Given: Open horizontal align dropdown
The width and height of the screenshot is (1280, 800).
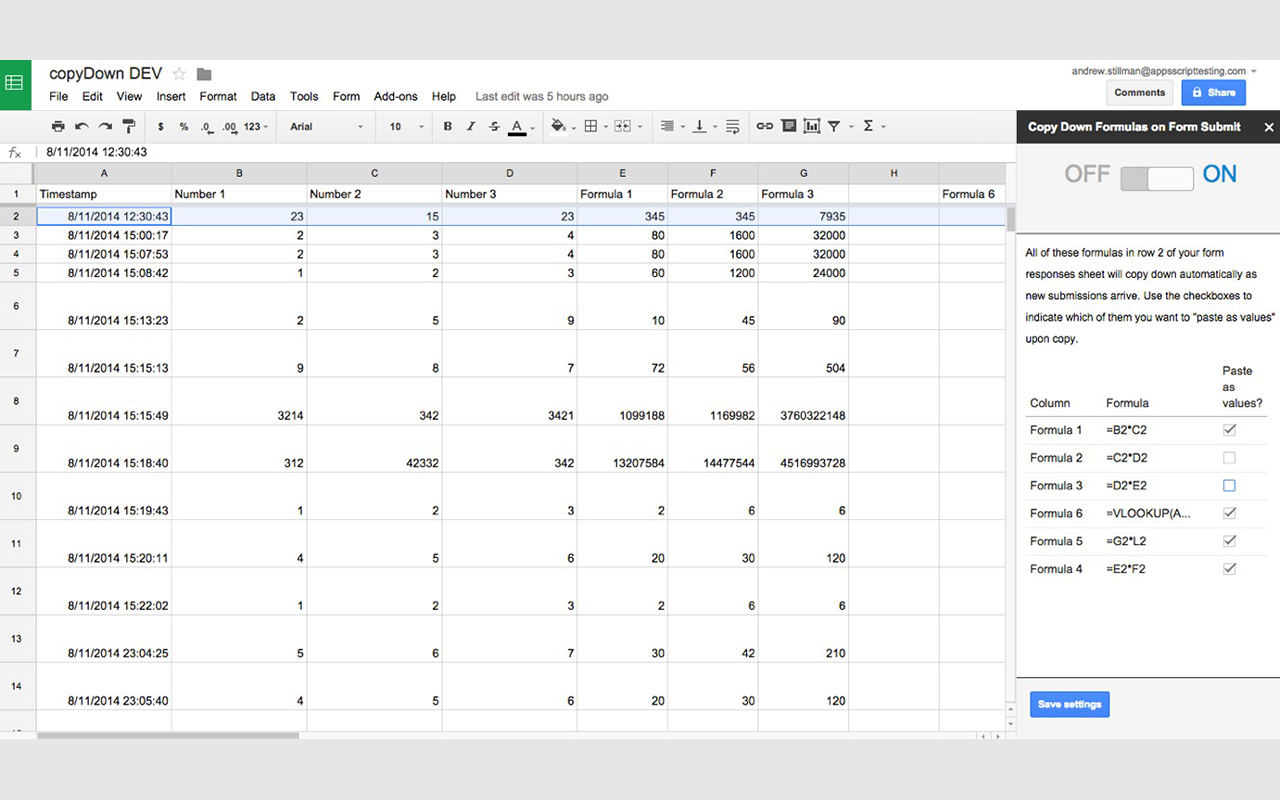Looking at the screenshot, I should point(672,127).
